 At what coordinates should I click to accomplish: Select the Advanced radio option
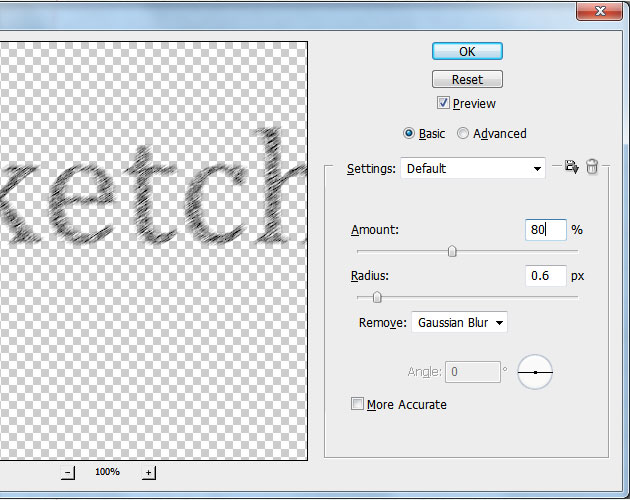pyautogui.click(x=463, y=133)
